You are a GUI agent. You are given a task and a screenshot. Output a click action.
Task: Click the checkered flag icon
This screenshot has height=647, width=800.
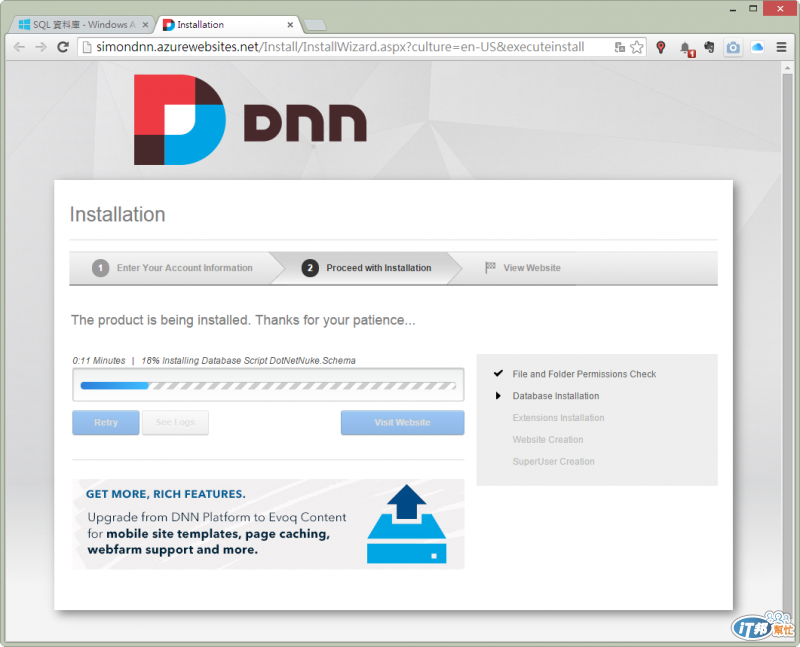[x=490, y=267]
